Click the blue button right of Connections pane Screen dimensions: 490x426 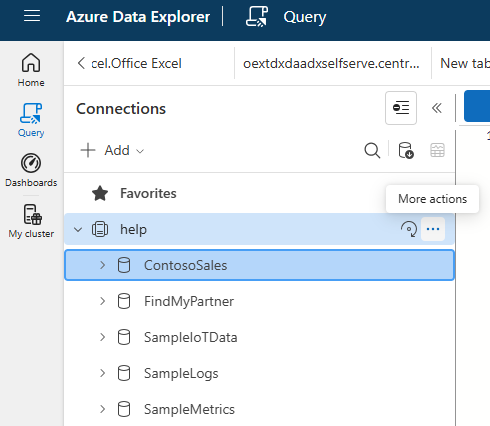pyautogui.click(x=477, y=106)
